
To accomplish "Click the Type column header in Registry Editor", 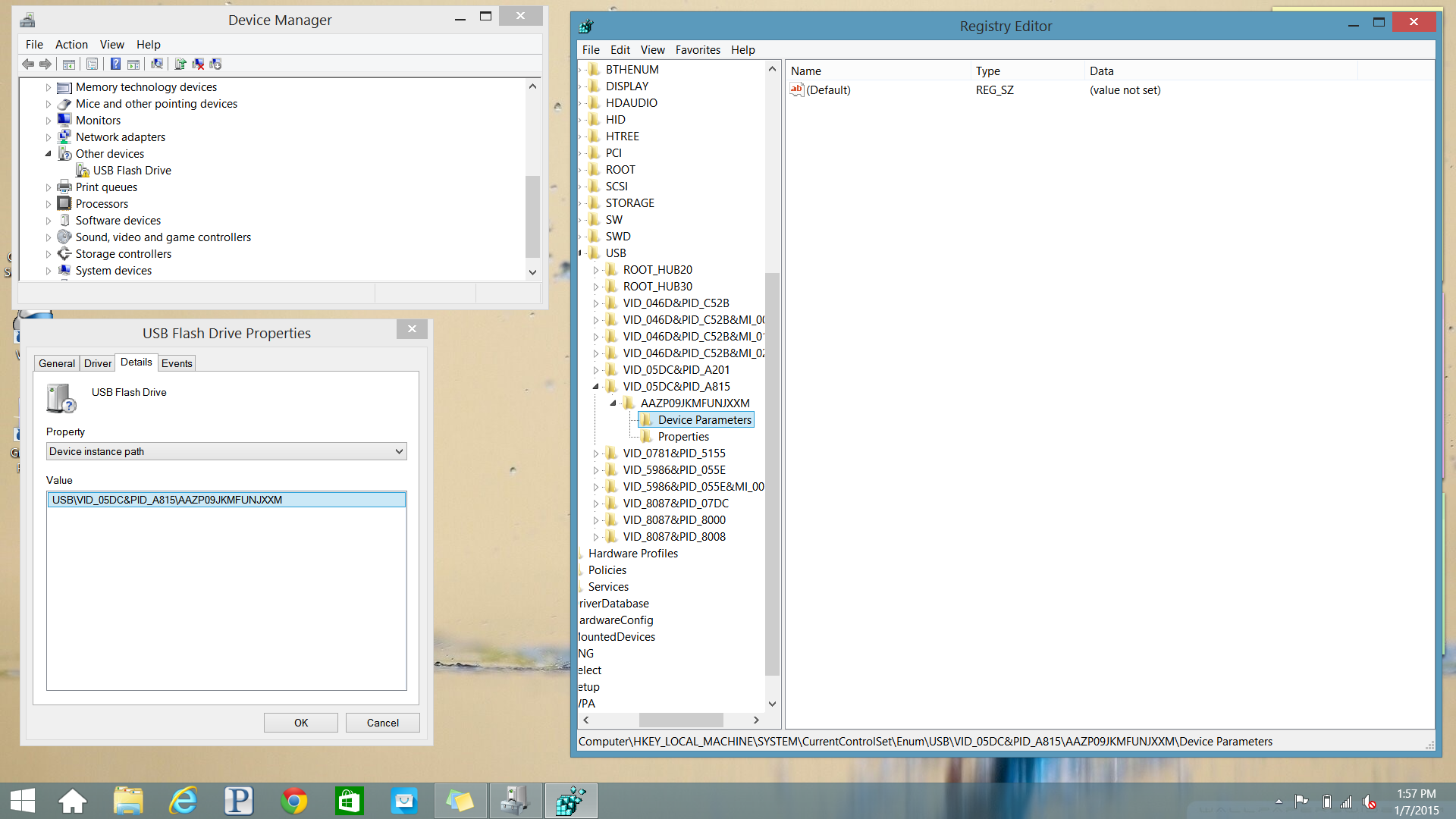I will tap(1028, 71).
